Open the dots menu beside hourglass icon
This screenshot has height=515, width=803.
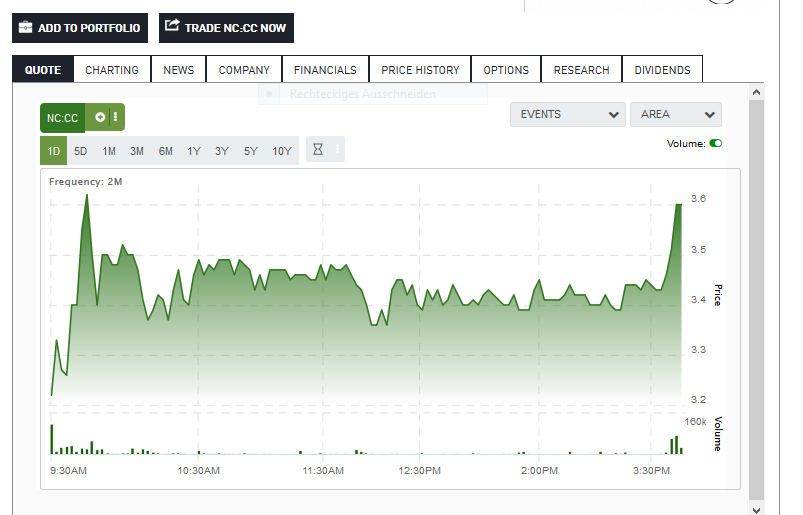[337, 149]
